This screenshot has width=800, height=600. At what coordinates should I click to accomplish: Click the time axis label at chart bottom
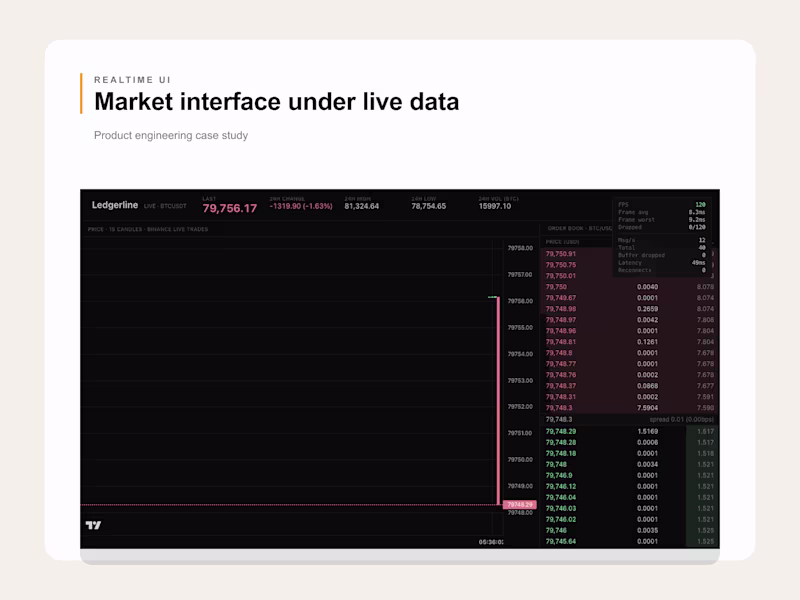[491, 542]
